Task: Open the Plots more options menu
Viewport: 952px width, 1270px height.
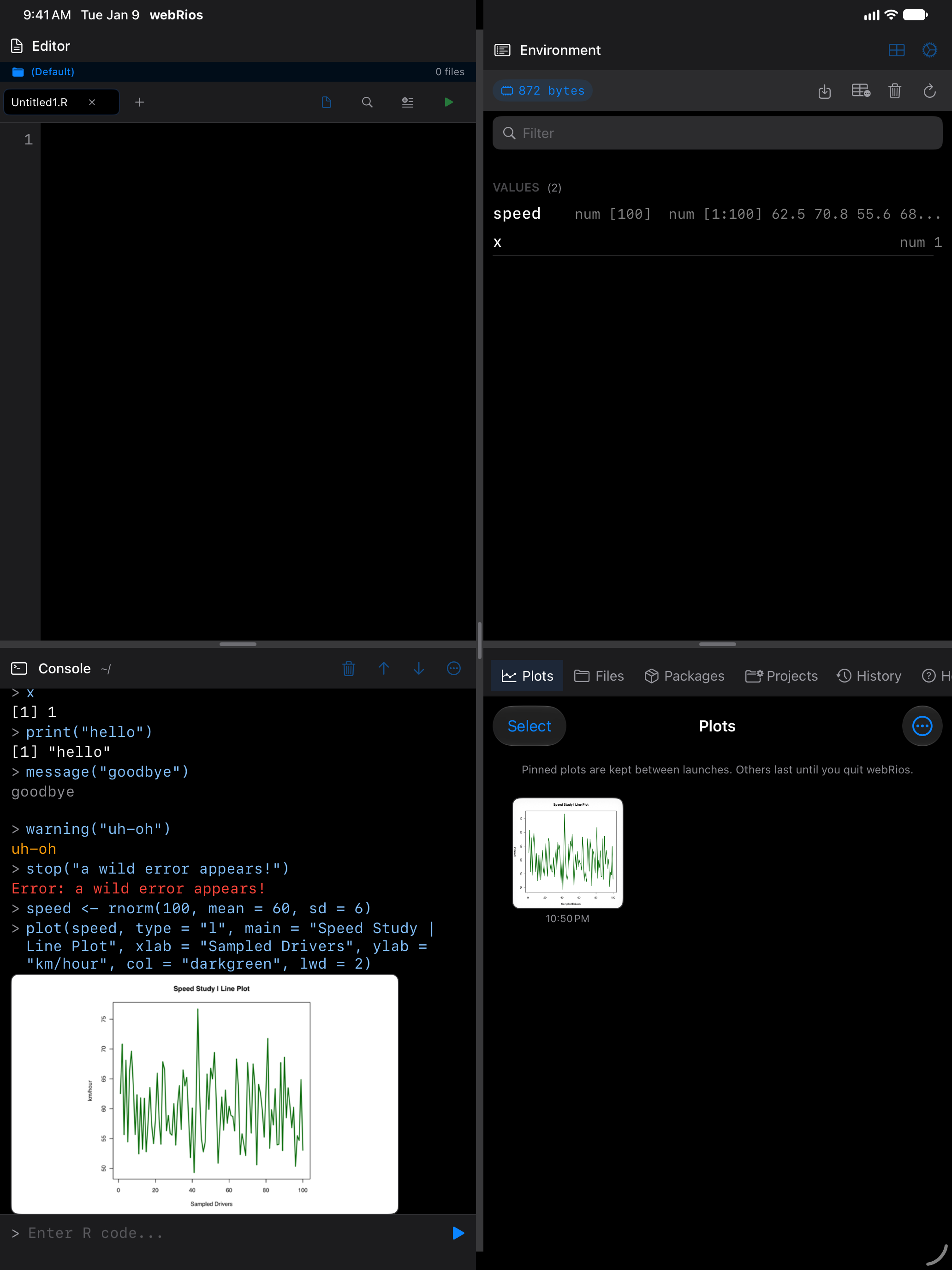Action: click(922, 726)
